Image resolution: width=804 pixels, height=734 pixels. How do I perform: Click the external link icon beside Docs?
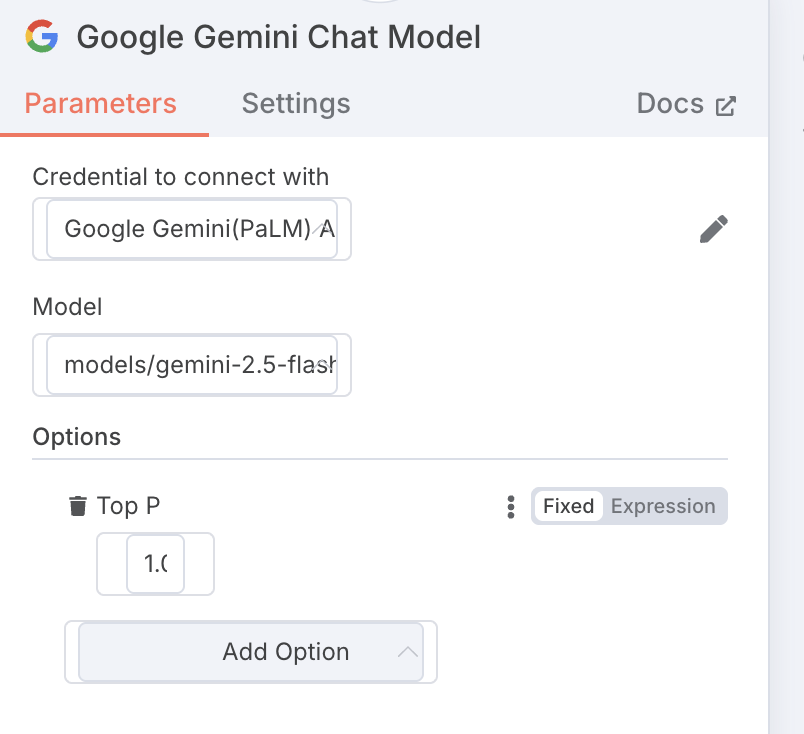pos(726,105)
